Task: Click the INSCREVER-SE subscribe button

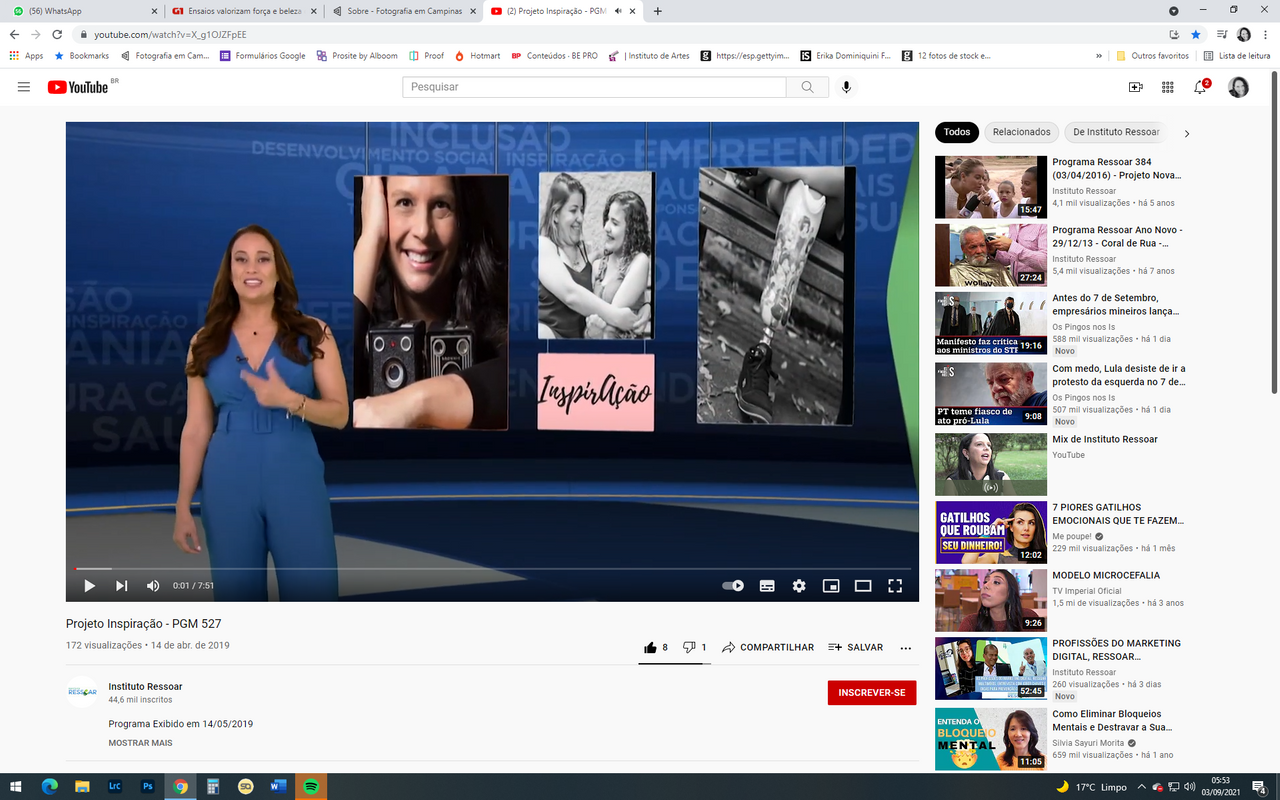Action: (x=871, y=693)
